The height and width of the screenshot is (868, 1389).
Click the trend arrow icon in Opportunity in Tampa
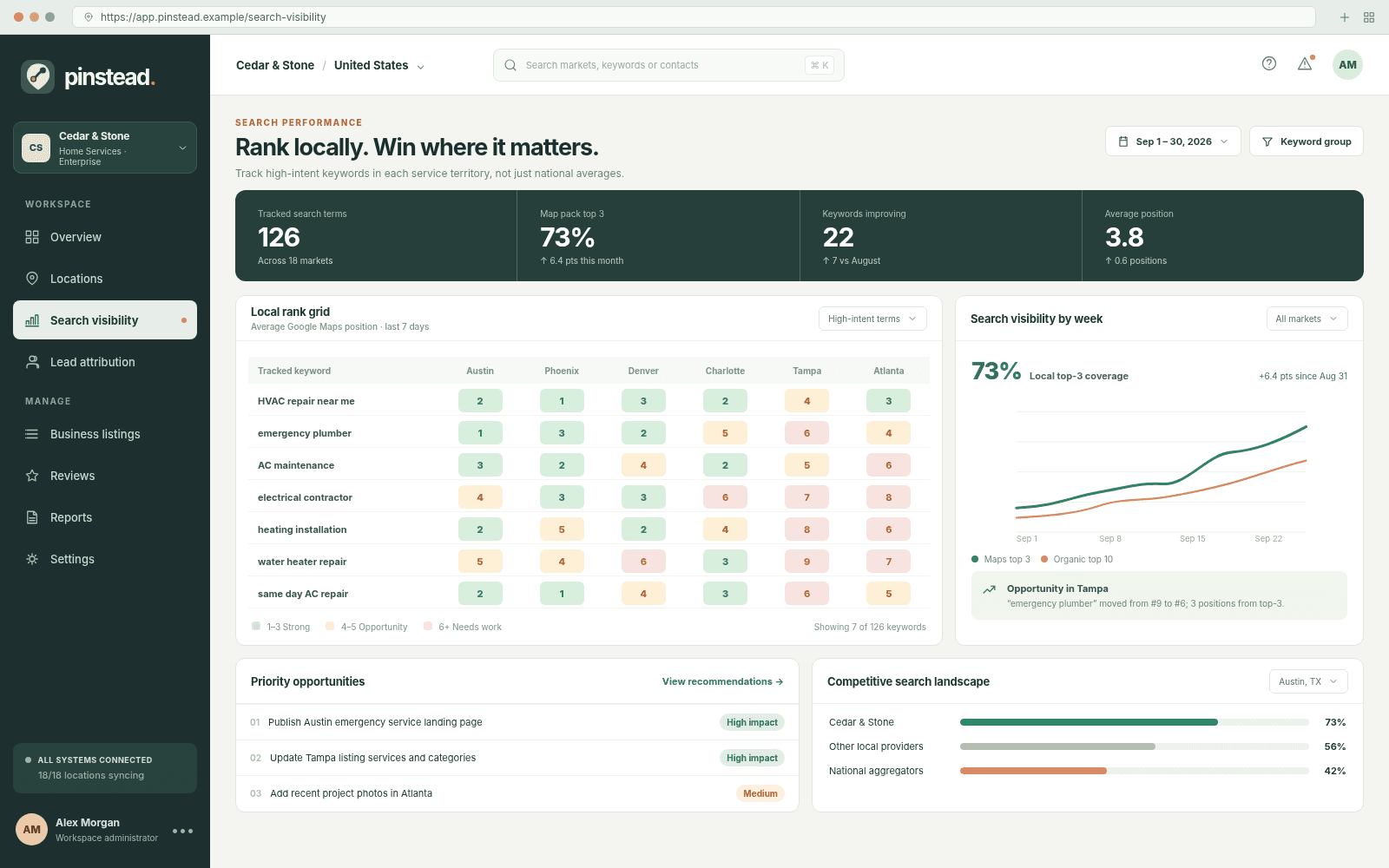coord(989,589)
